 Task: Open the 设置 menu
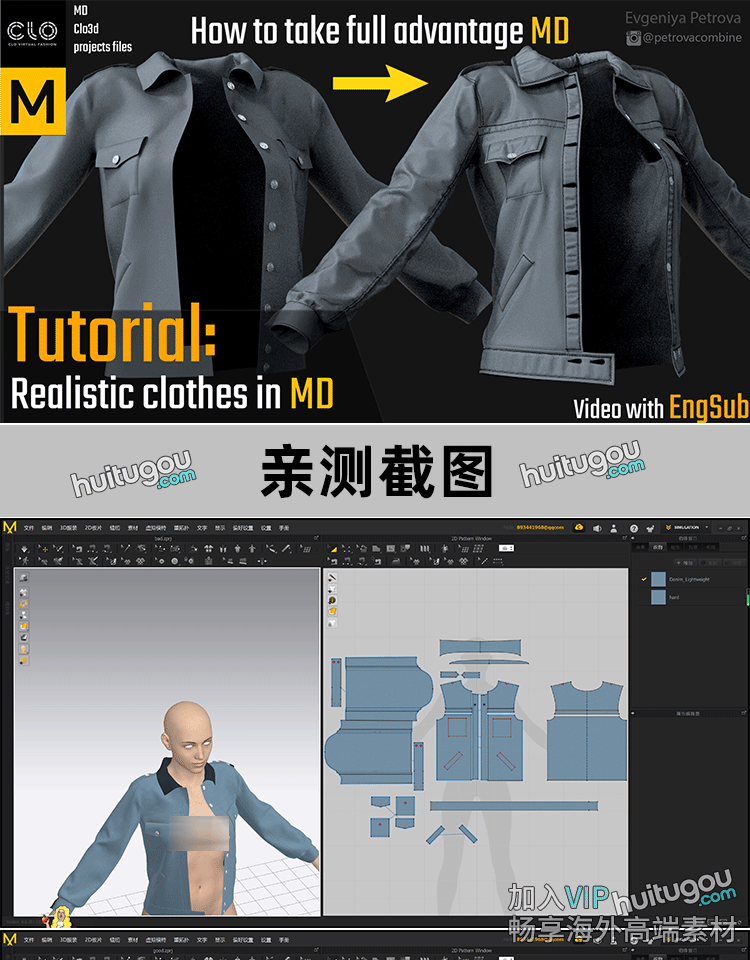(266, 527)
